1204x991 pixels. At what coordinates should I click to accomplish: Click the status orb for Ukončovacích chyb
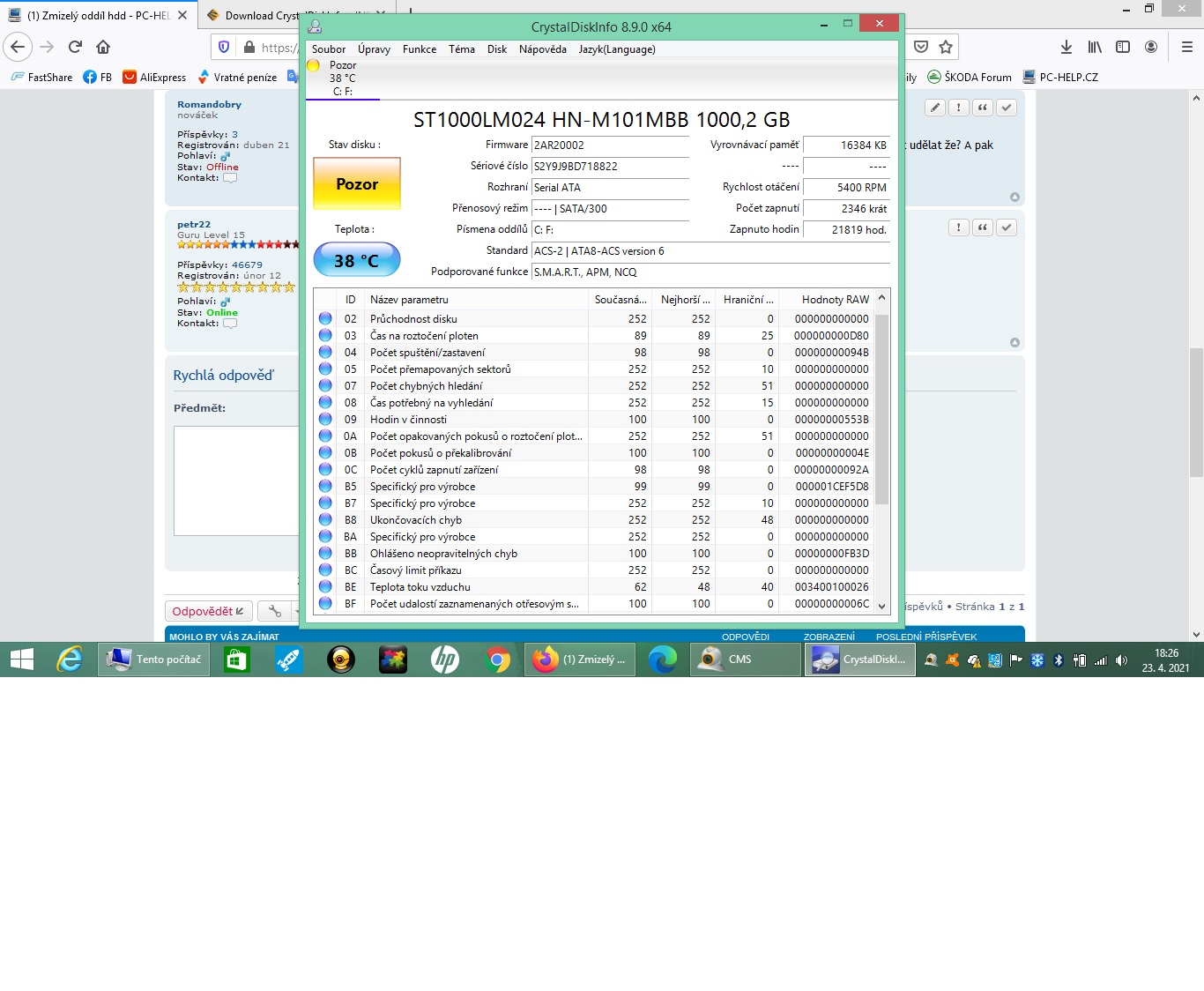325,520
